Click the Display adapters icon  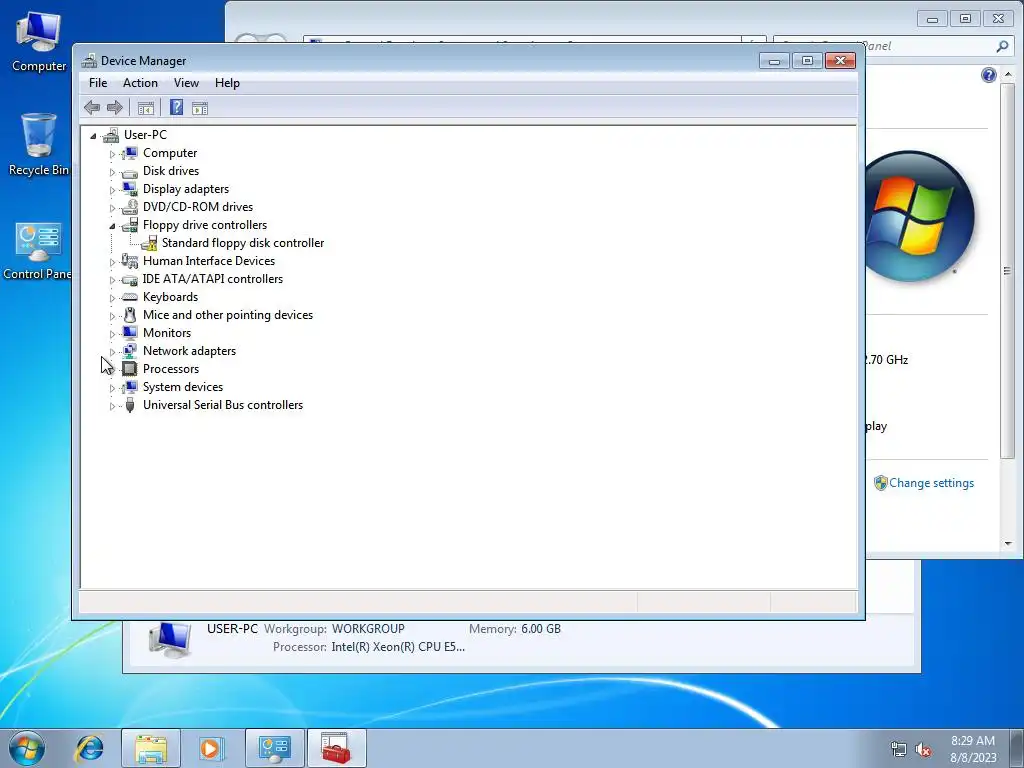pyautogui.click(x=130, y=189)
